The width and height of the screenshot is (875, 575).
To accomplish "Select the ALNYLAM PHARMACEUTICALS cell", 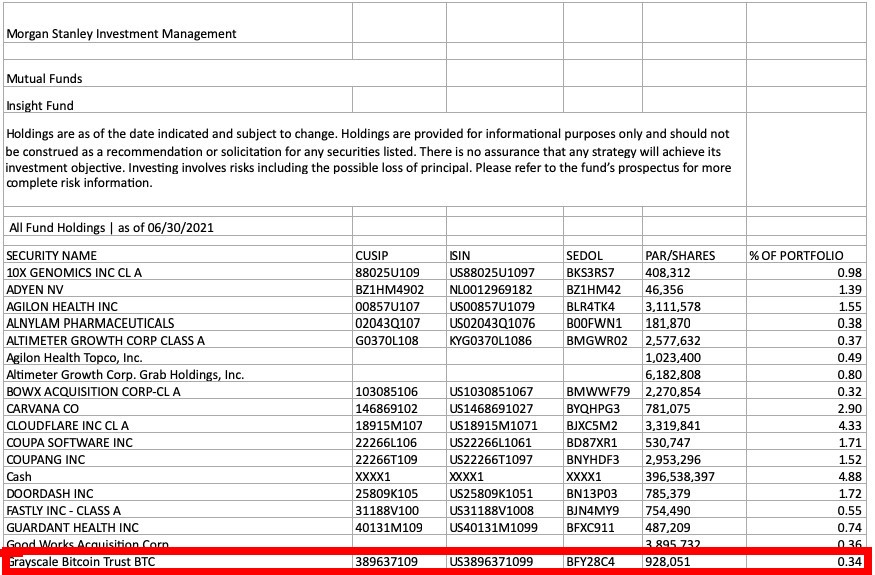I will [x=177, y=323].
